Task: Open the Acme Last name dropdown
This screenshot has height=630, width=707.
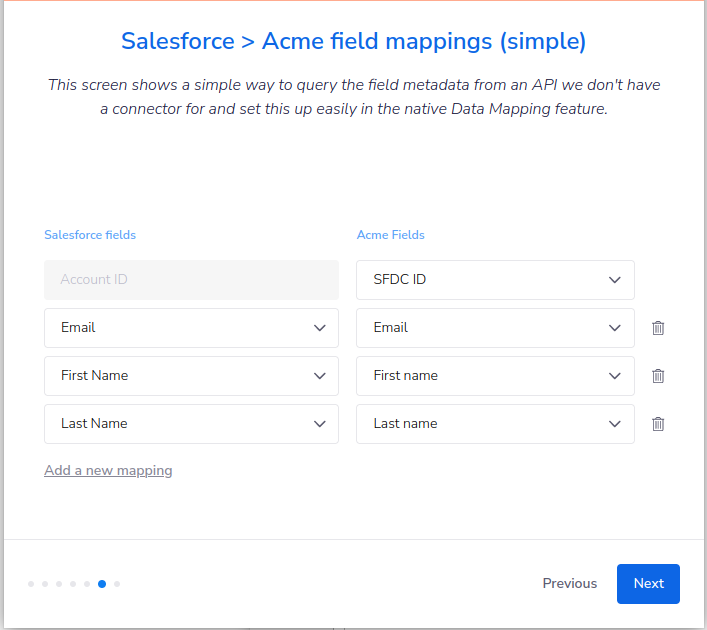Action: click(495, 424)
